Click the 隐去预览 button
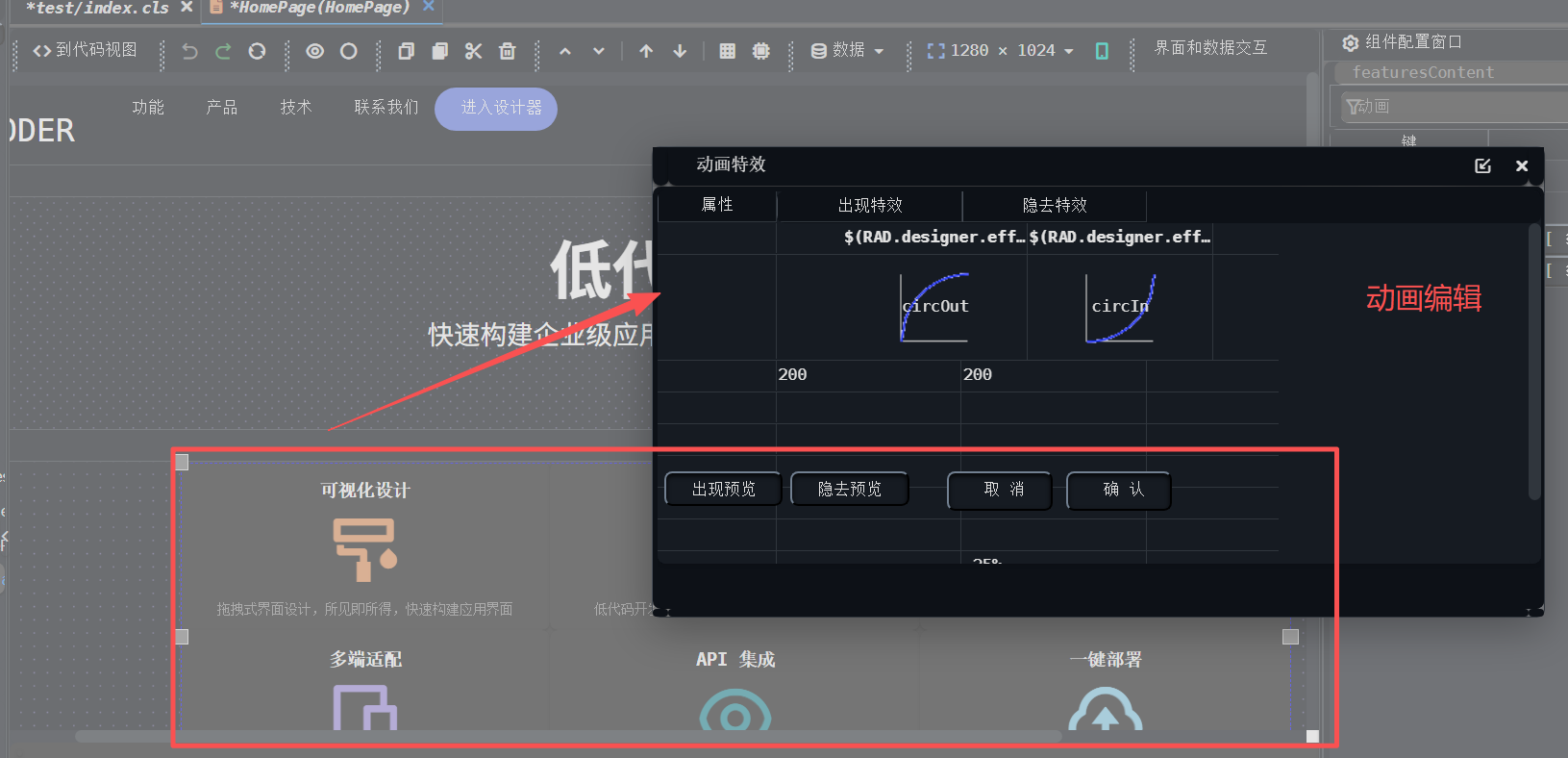Image resolution: width=1568 pixels, height=758 pixels. coord(850,489)
